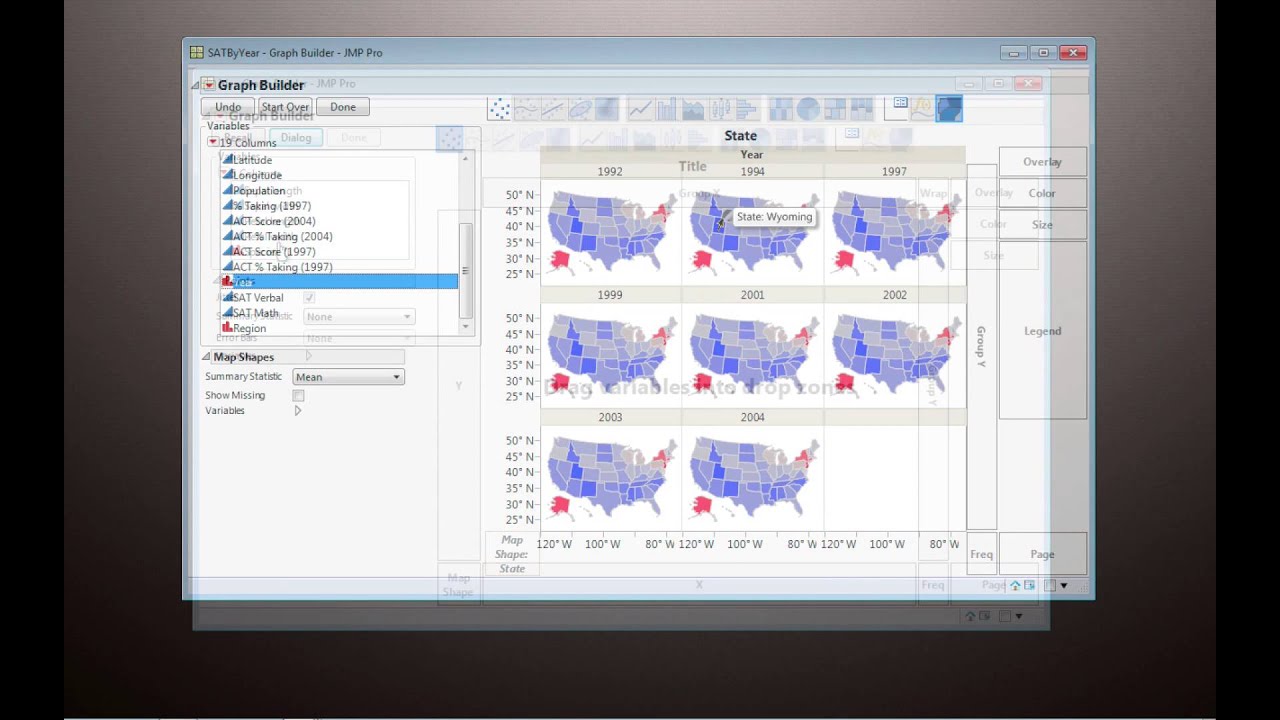This screenshot has width=1280, height=720.
Task: Click the column list scrollbar thumb
Action: pyautogui.click(x=465, y=271)
